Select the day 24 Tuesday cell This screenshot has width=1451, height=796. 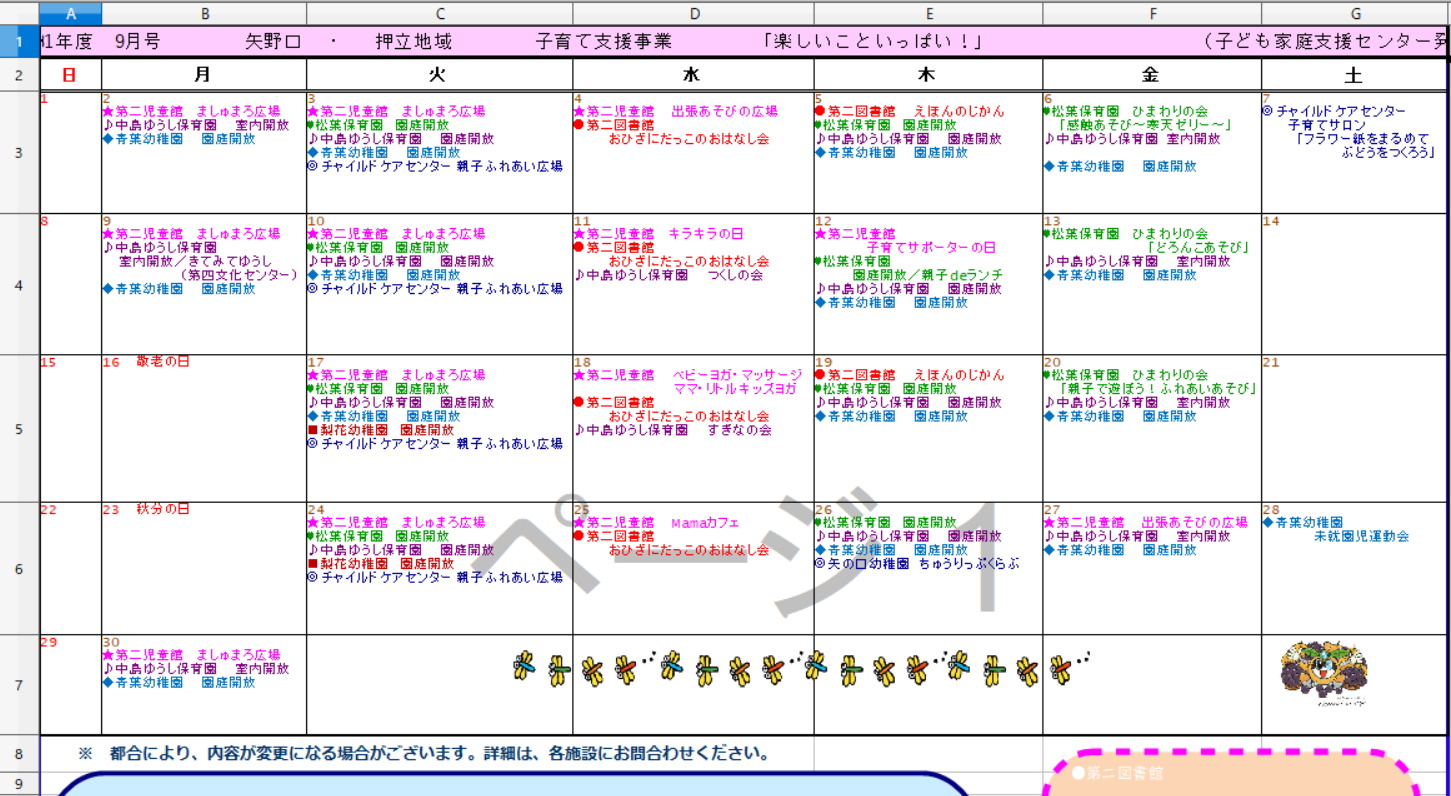coord(440,568)
